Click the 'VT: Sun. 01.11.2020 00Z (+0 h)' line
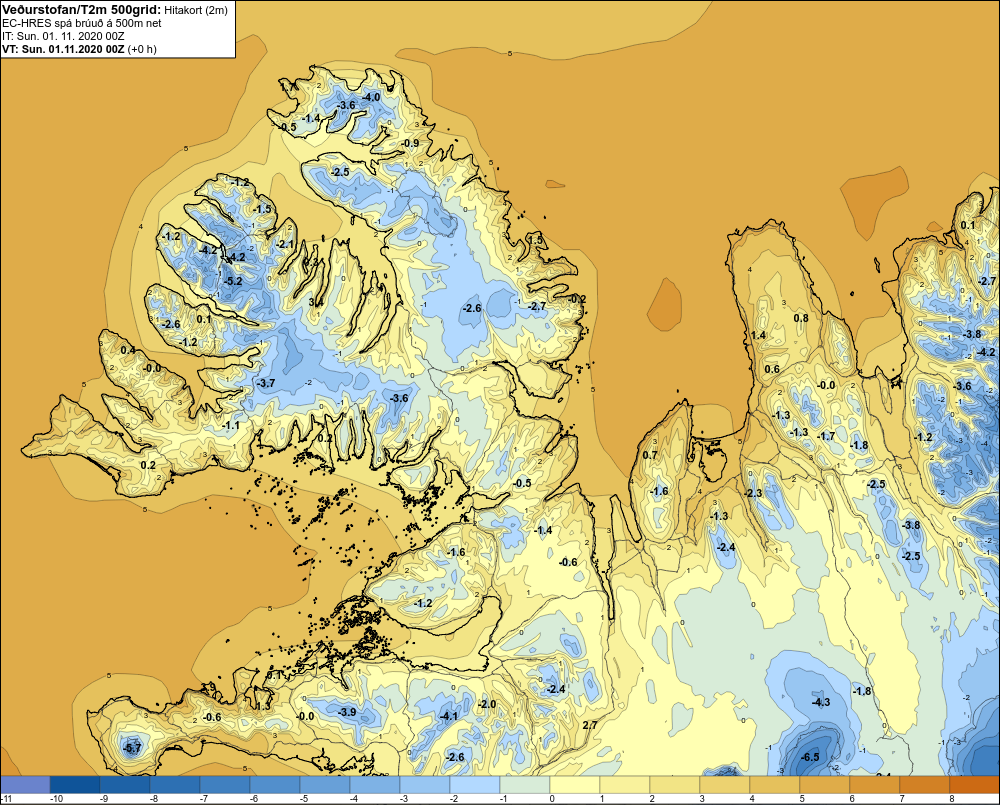Image resolution: width=1000 pixels, height=805 pixels. tap(79, 49)
